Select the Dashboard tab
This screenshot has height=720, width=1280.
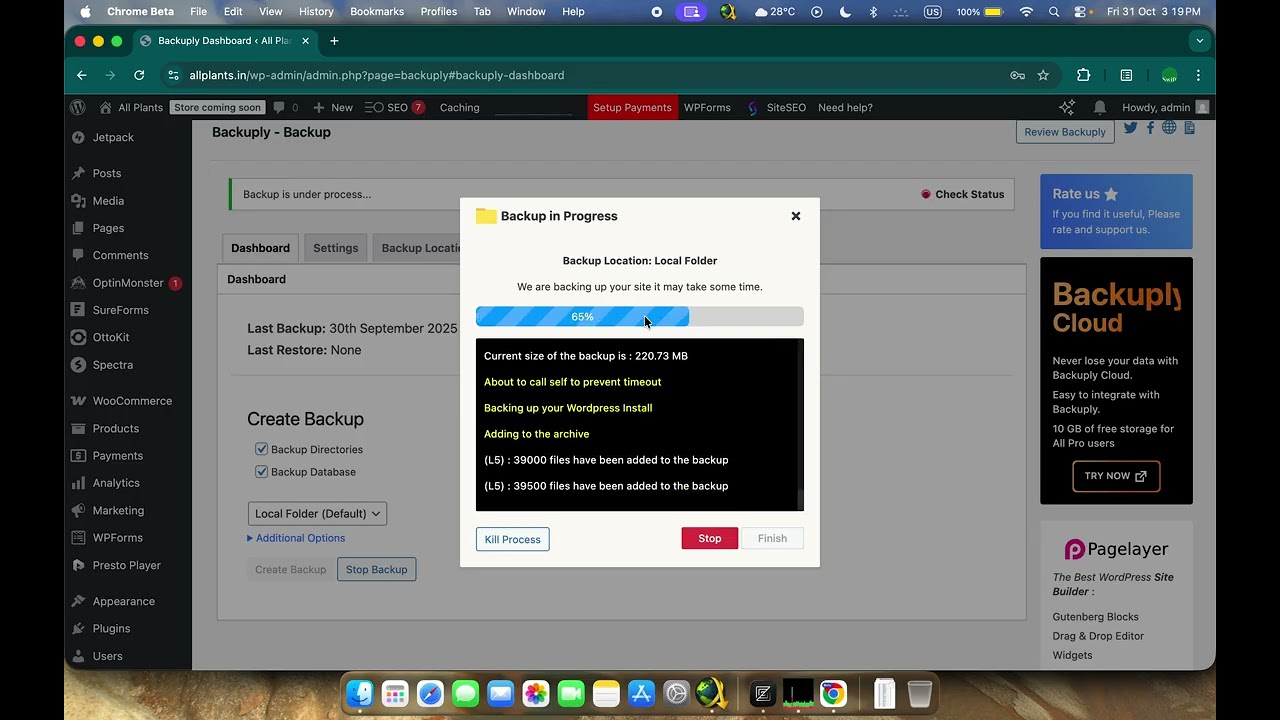tap(260, 248)
